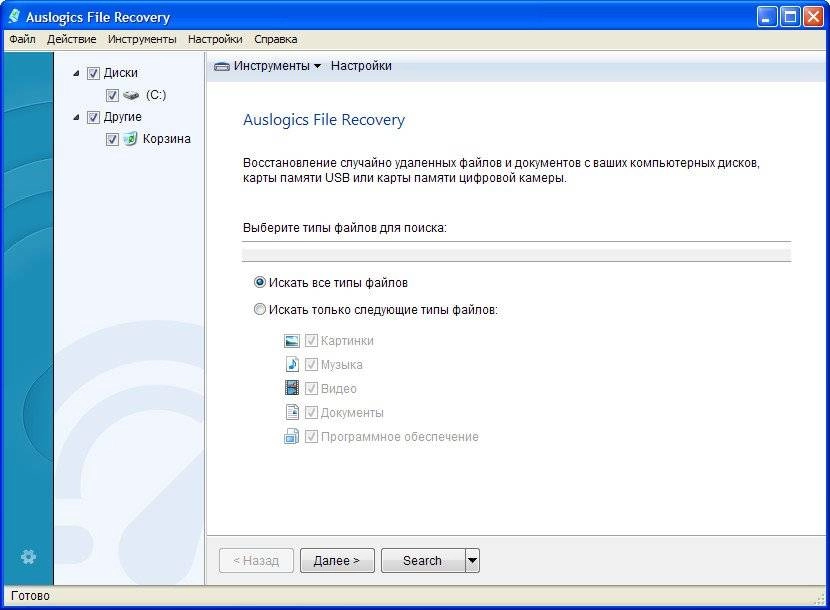The height and width of the screenshot is (610, 830).
Task: Click the Инструменты toolbar drive icon
Action: coord(222,66)
